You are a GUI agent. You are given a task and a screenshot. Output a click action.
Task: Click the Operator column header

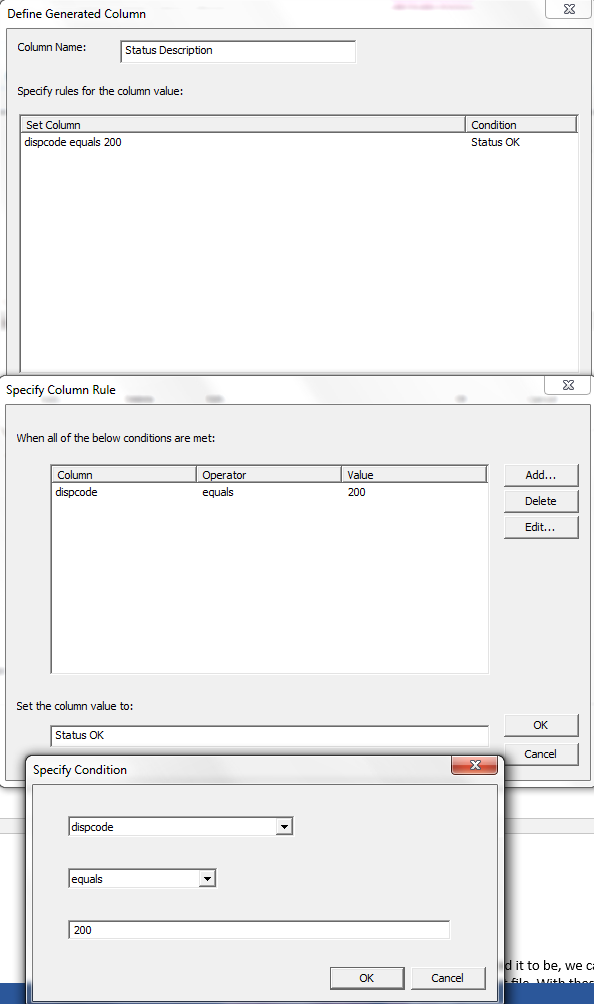268,474
